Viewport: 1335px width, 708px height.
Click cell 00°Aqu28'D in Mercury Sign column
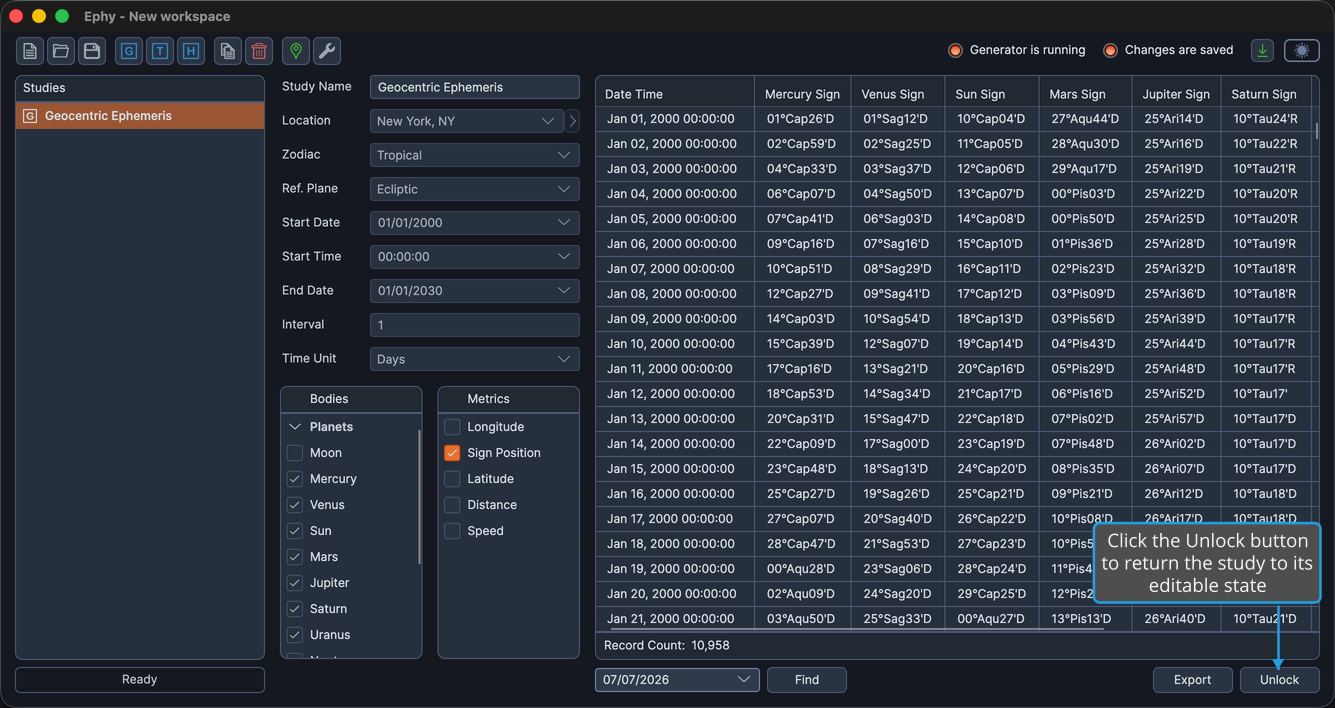click(801, 569)
